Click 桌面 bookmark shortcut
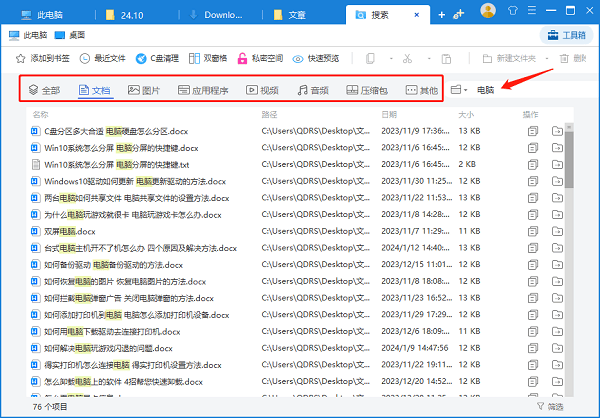Screen dimensions: 600x418 (70, 36)
